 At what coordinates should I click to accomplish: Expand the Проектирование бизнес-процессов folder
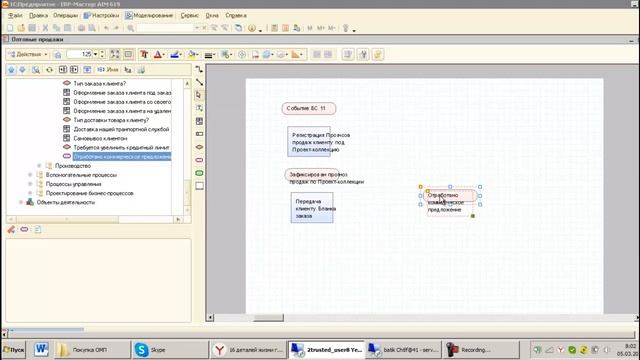(x=30, y=193)
